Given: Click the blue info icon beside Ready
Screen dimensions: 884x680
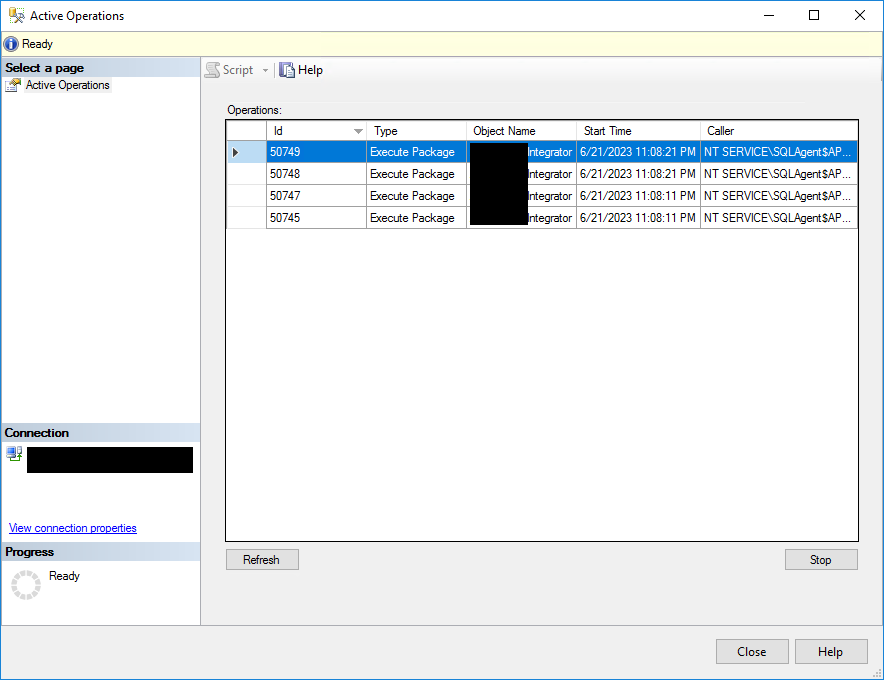Looking at the screenshot, I should [11, 44].
